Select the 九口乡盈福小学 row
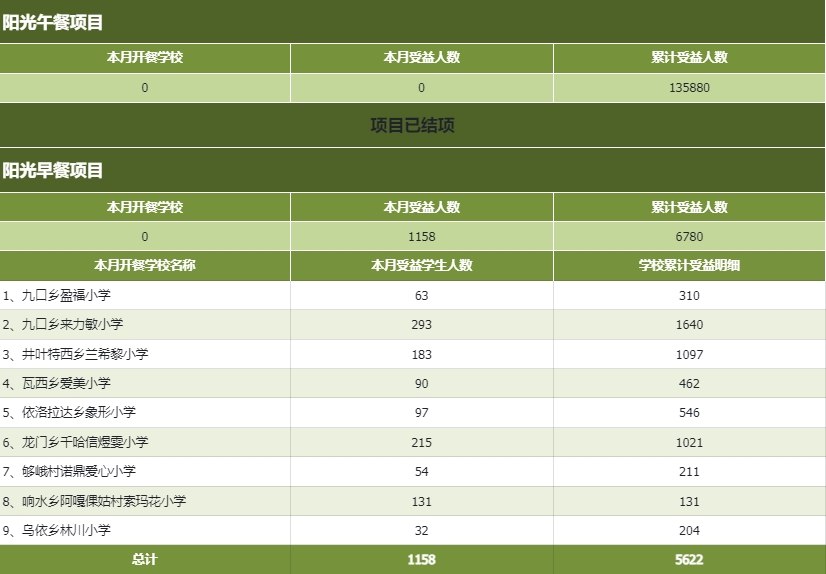This screenshot has width=826, height=574. click(412, 295)
